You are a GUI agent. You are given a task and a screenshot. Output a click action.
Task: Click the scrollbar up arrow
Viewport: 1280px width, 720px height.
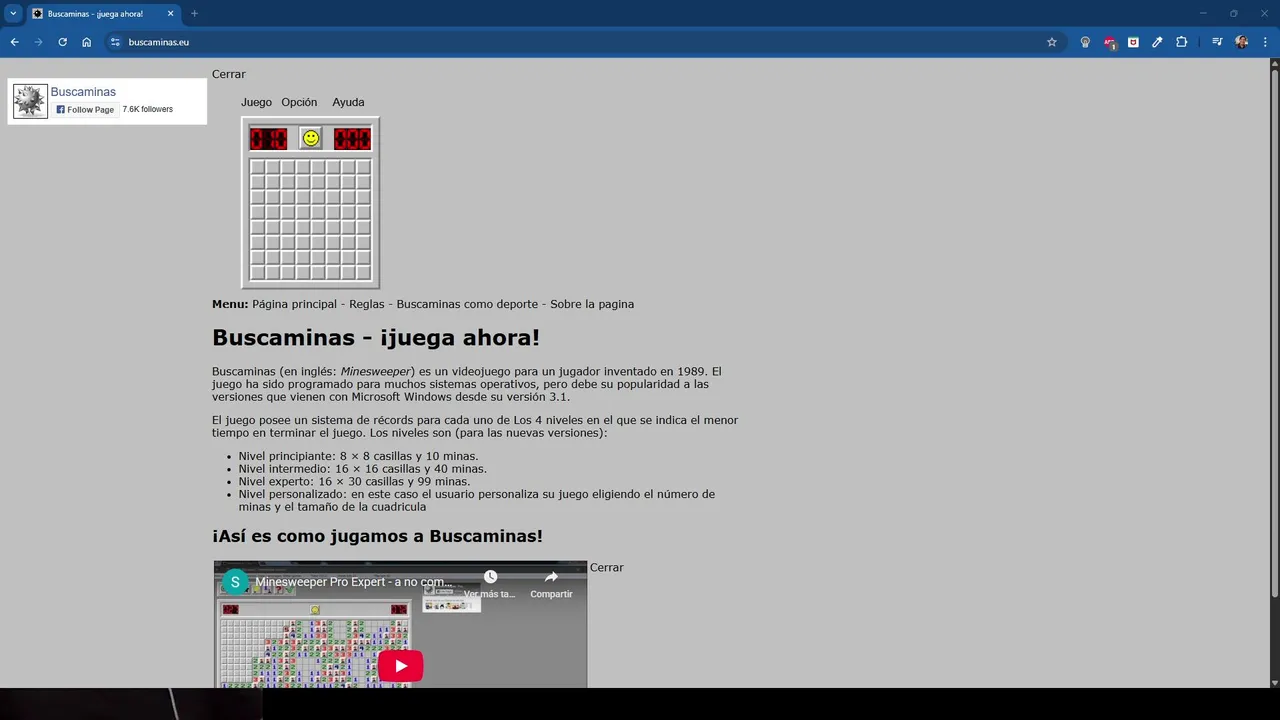pos(1274,64)
